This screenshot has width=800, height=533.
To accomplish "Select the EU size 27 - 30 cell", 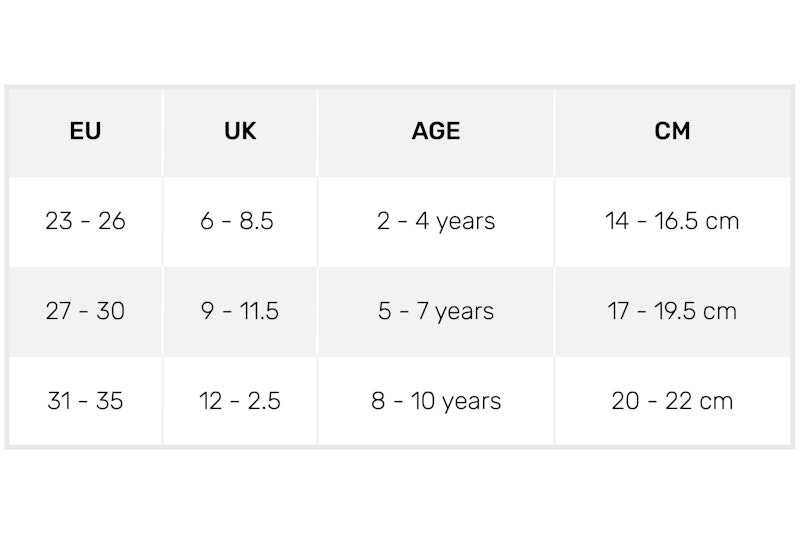I will coord(86,311).
